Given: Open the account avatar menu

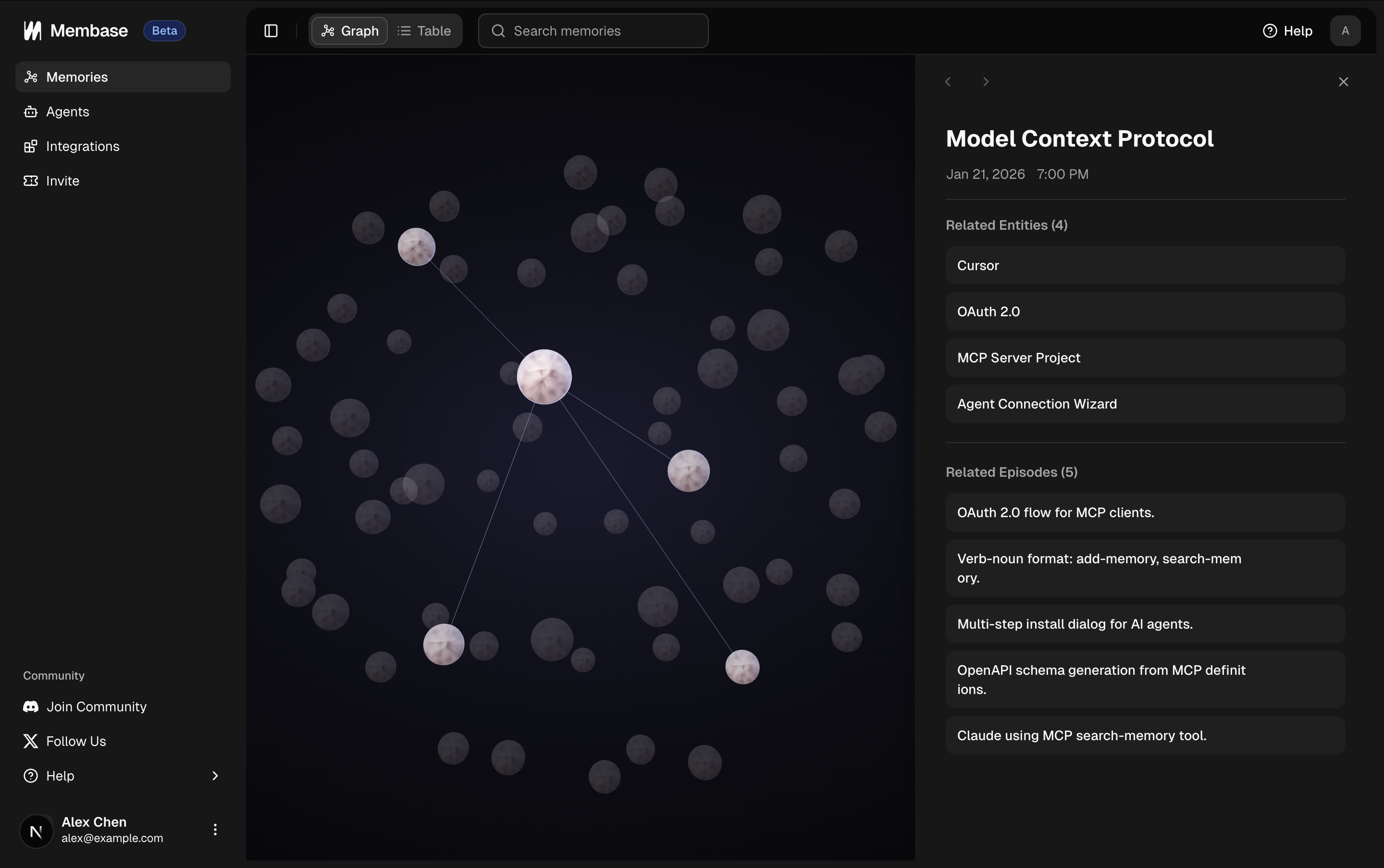Looking at the screenshot, I should [1345, 30].
